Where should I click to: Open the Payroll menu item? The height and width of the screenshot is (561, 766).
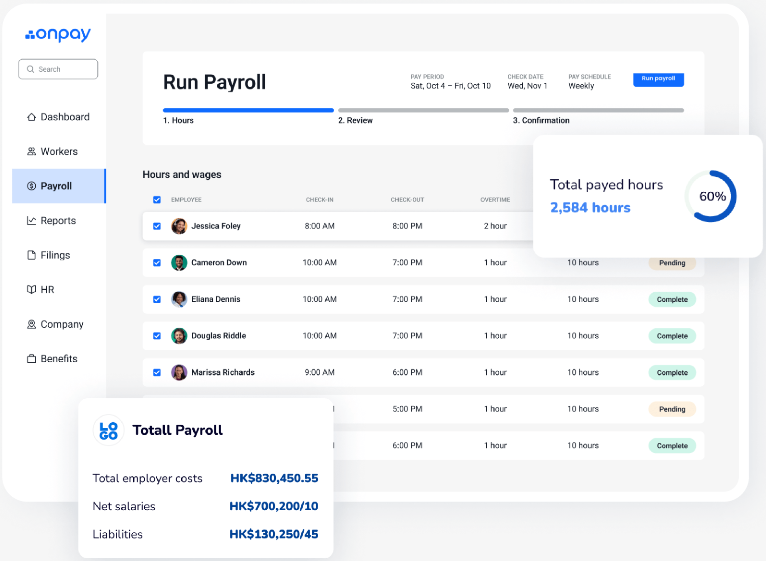coord(57,186)
